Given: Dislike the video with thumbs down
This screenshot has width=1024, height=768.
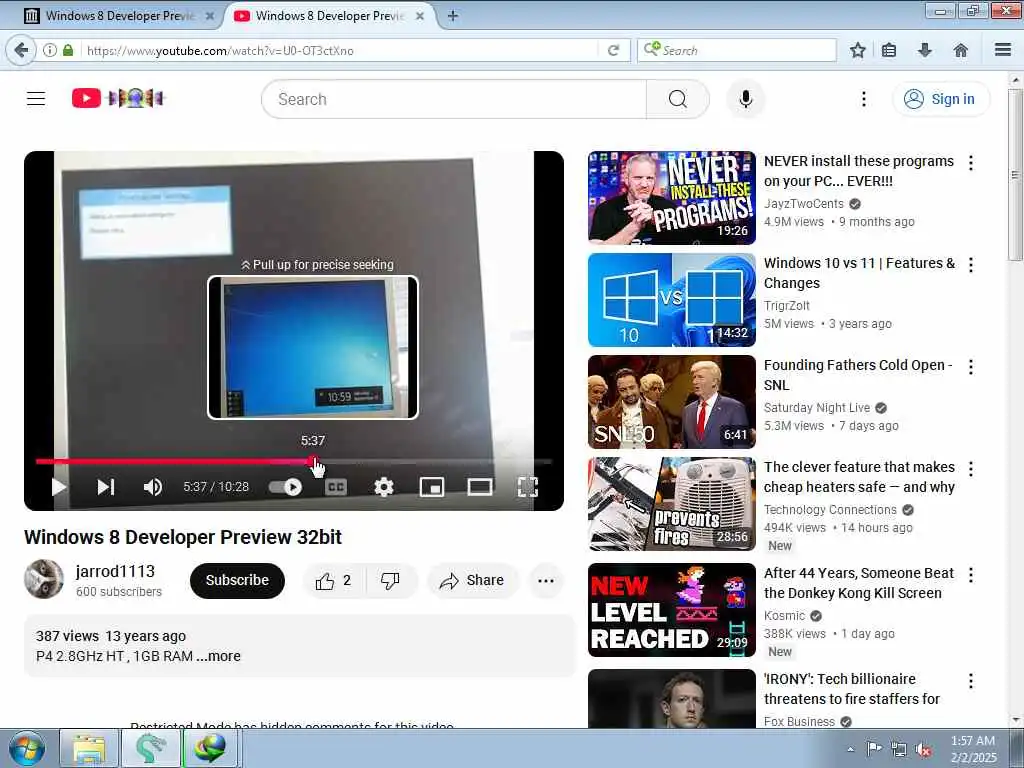Looking at the screenshot, I should pyautogui.click(x=391, y=581).
